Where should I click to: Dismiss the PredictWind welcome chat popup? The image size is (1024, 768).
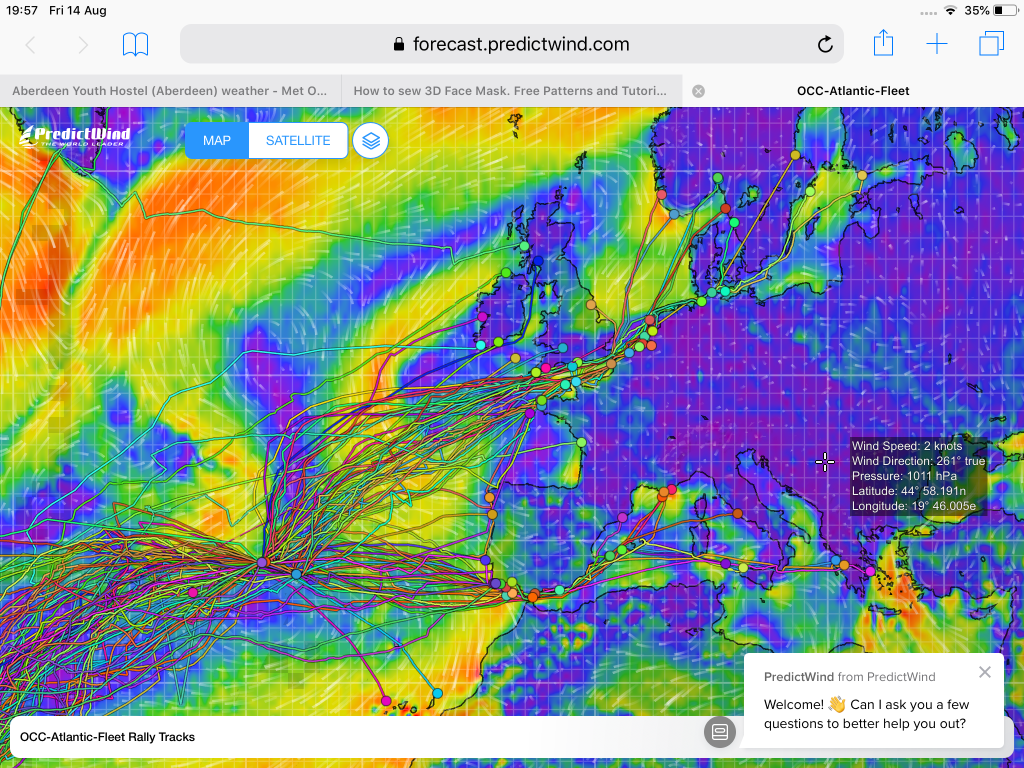point(985,672)
